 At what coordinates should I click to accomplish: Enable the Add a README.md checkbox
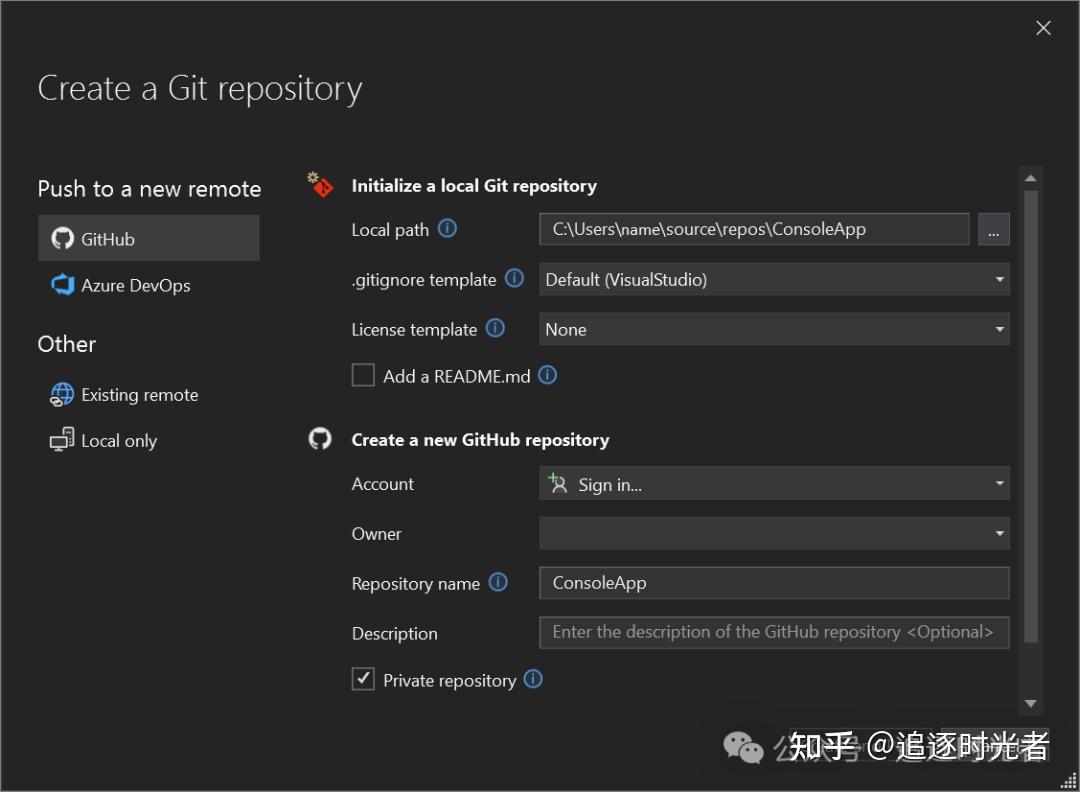[x=363, y=376]
